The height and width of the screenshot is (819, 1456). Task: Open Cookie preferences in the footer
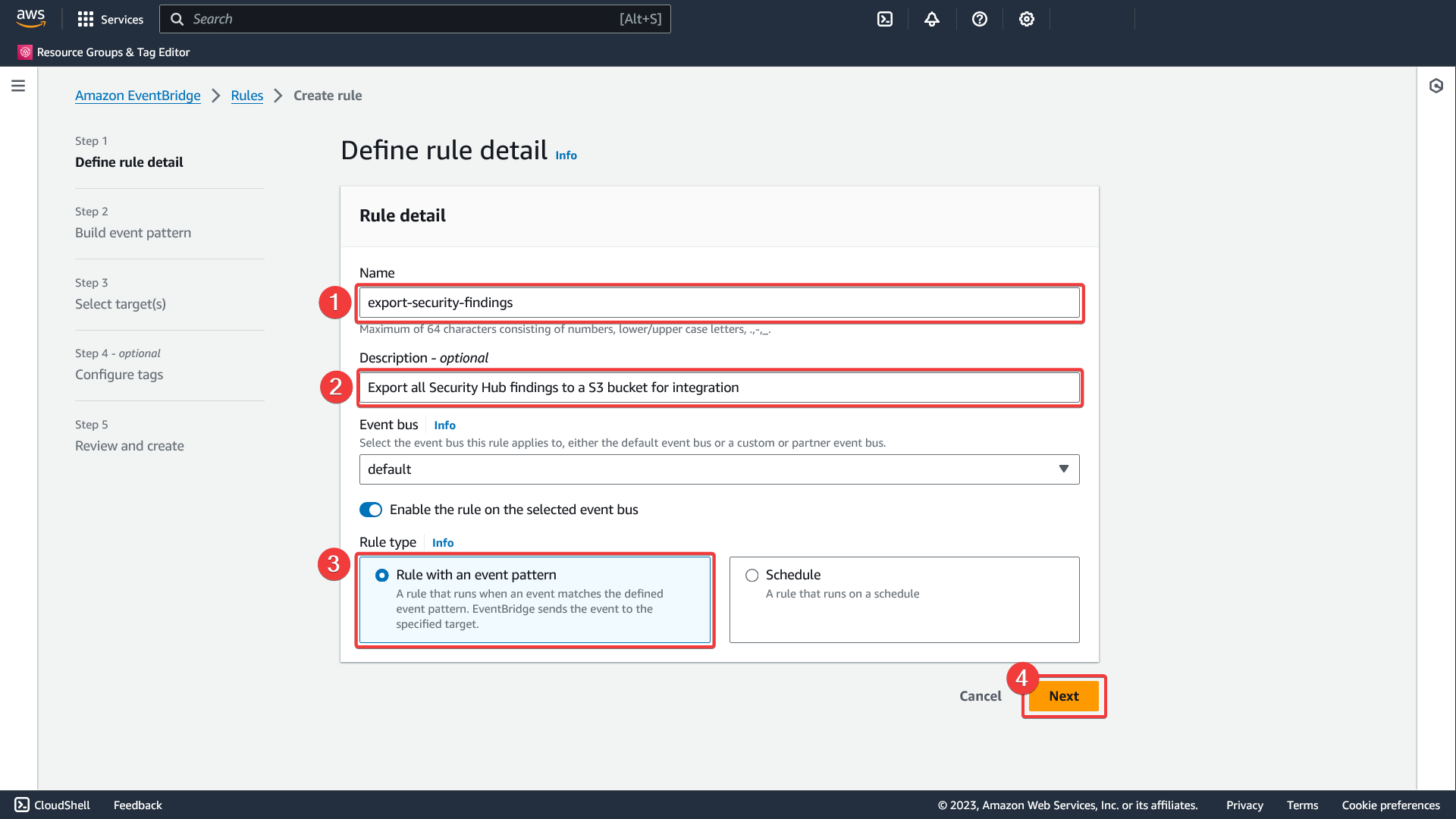coord(1391,805)
